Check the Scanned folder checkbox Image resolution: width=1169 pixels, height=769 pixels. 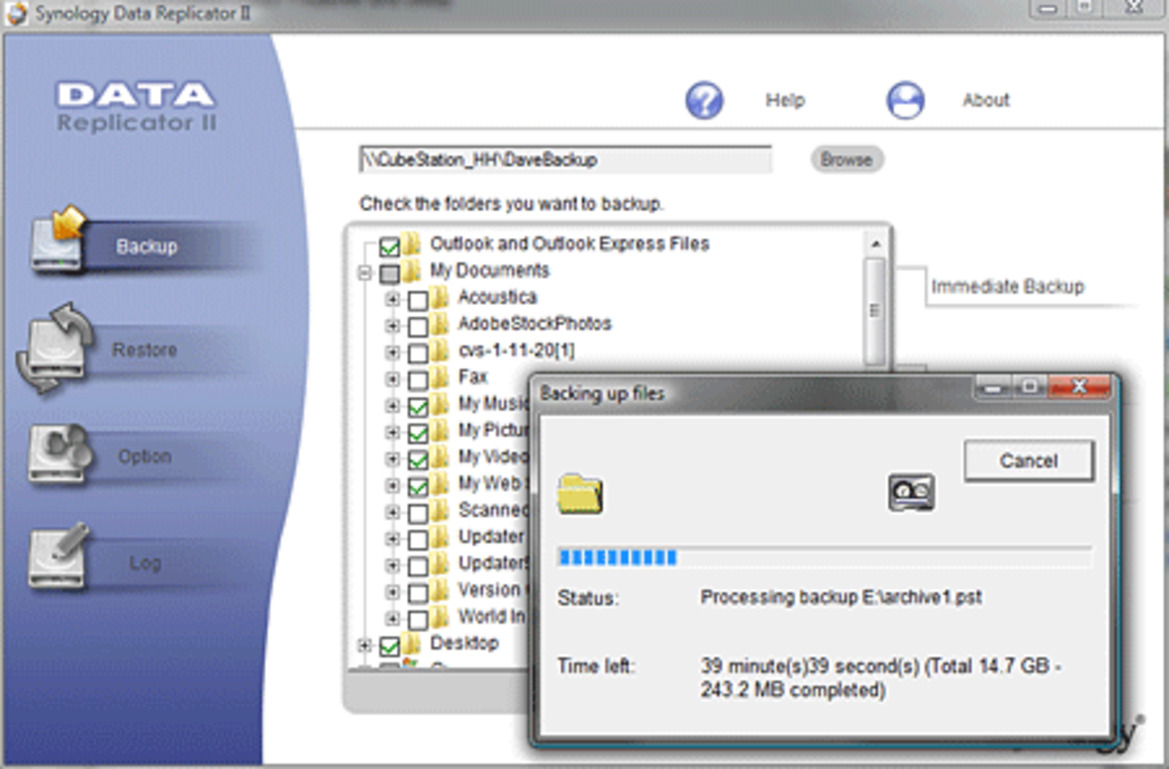pos(418,513)
